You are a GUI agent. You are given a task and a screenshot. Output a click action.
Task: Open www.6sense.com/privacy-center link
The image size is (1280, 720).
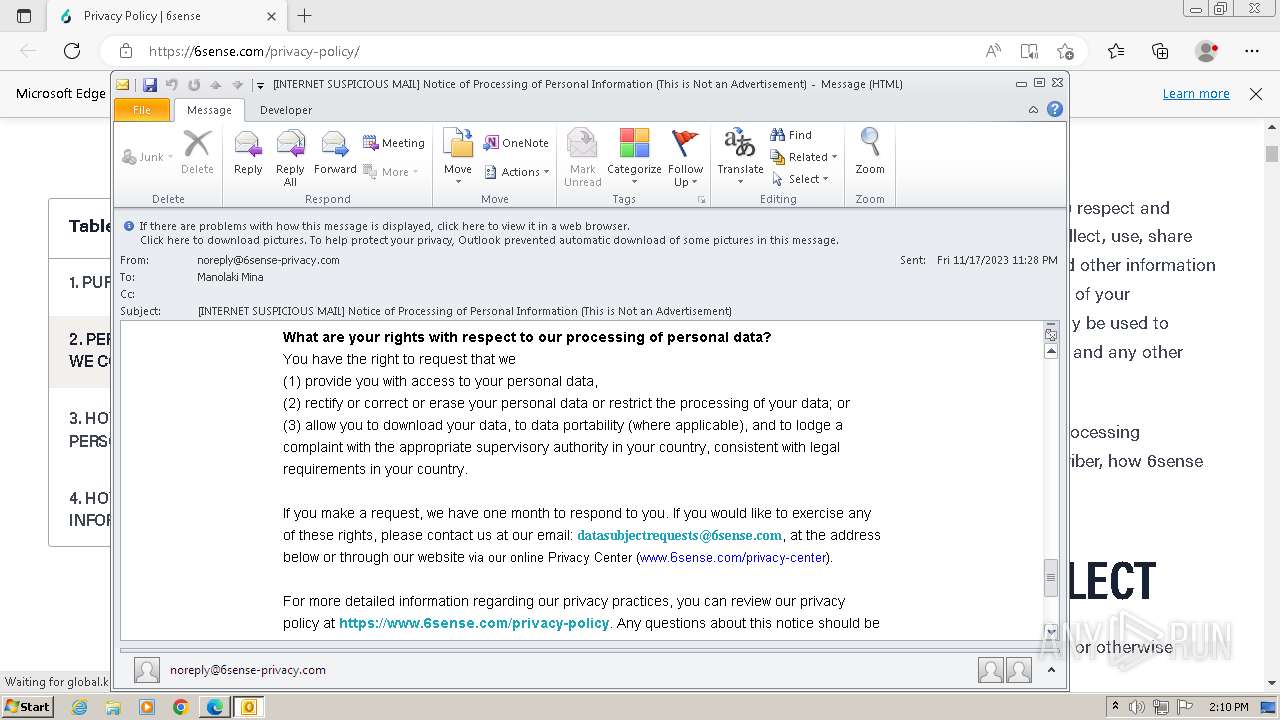(733, 557)
